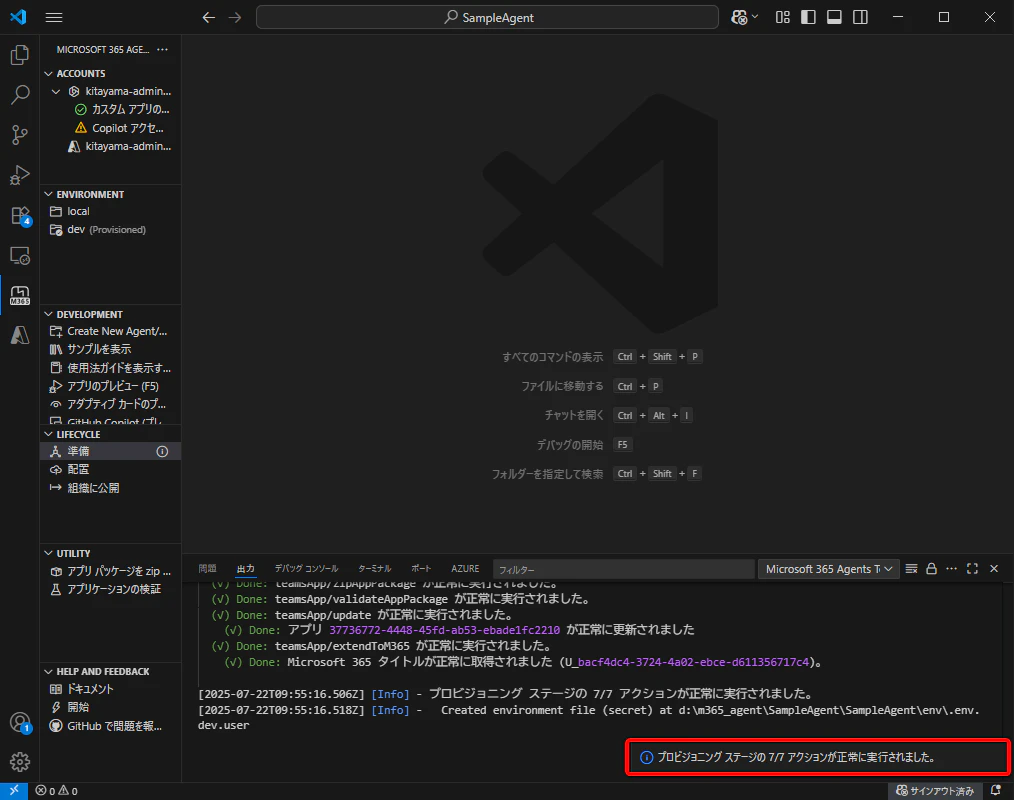Click GitHub で問題を報告 item
The image size is (1014, 800).
(111, 726)
